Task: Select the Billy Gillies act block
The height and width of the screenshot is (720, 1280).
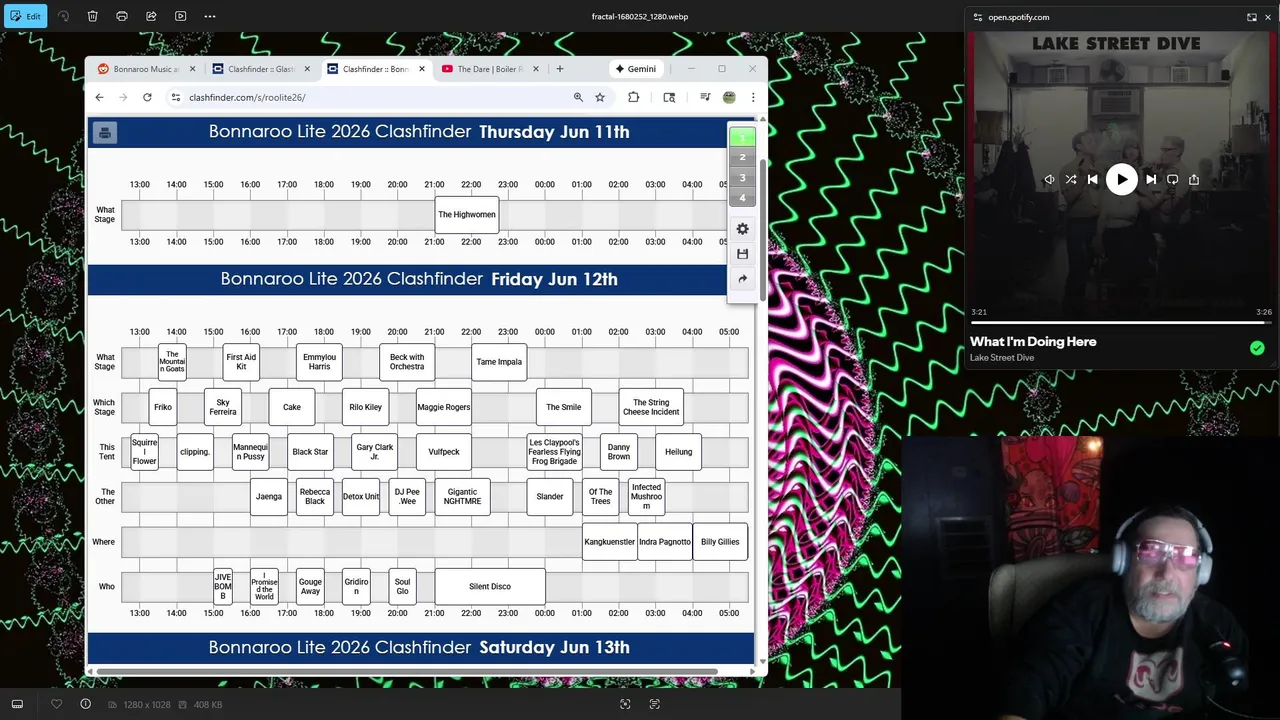Action: tap(720, 542)
